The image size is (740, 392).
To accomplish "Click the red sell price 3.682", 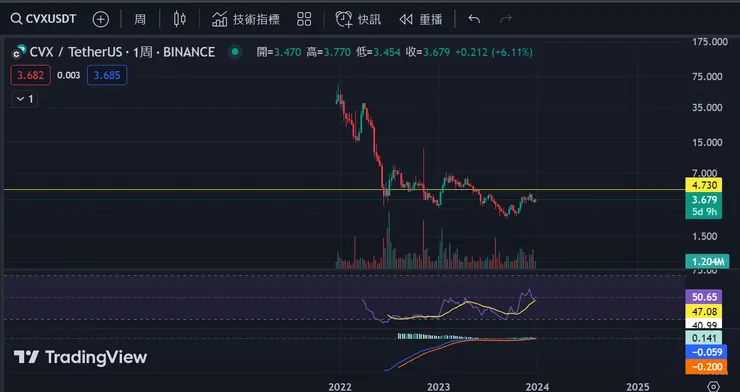I will click(31, 75).
